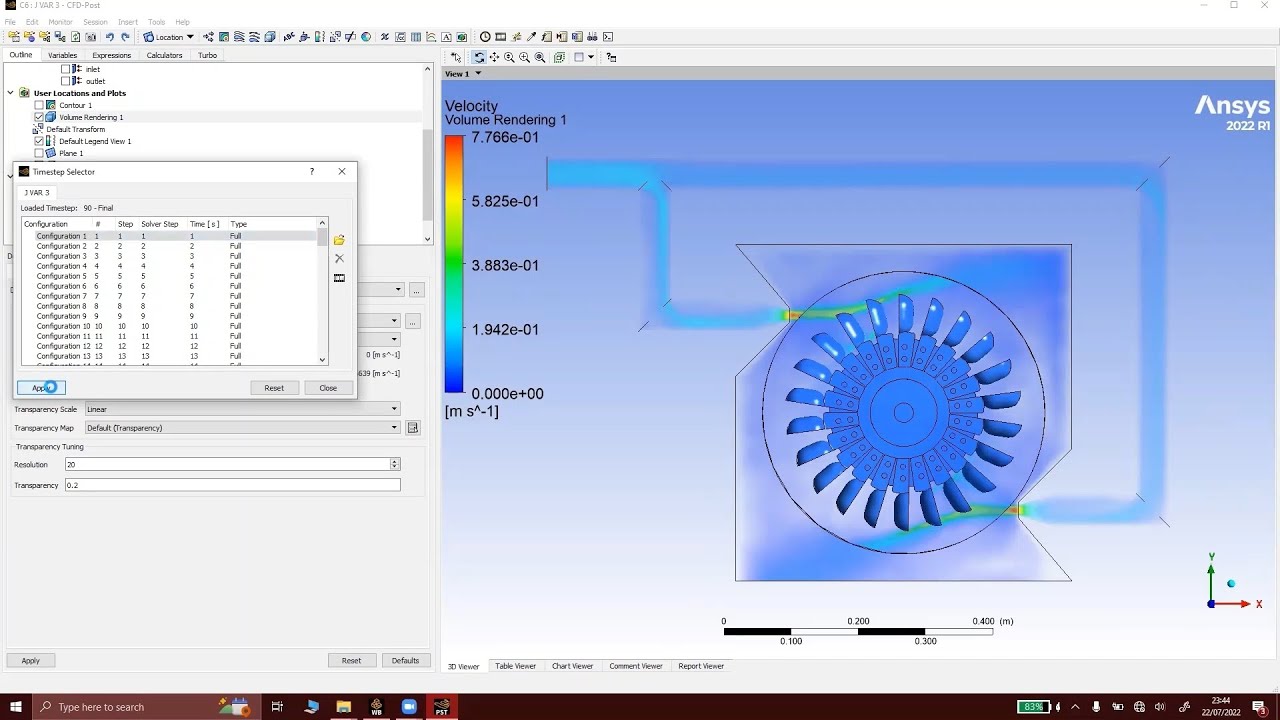Switch to the Variables tab
The height and width of the screenshot is (720, 1280).
click(62, 55)
